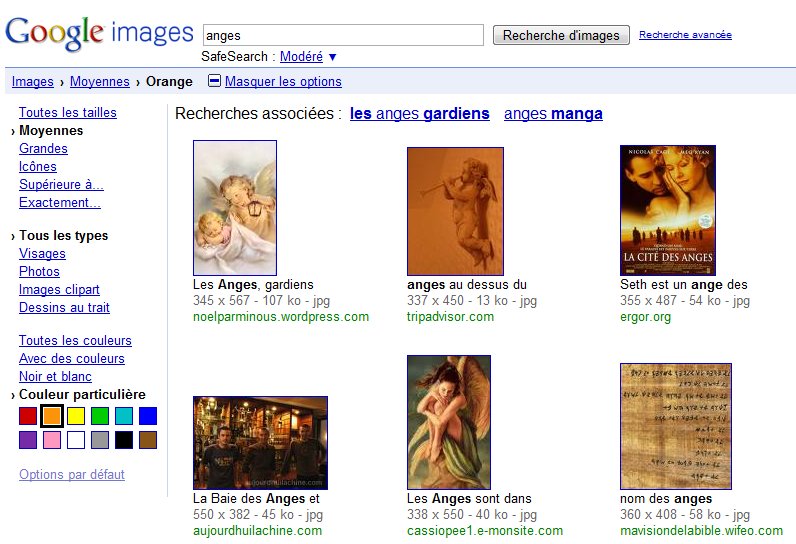
Task: Click the 'Seth est un ange des' caption
Action: click(684, 285)
